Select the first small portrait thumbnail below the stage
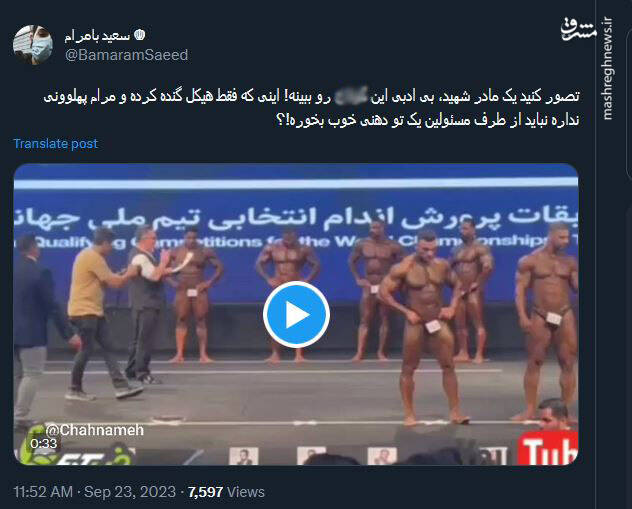This screenshot has width=632, height=509. click(x=243, y=456)
